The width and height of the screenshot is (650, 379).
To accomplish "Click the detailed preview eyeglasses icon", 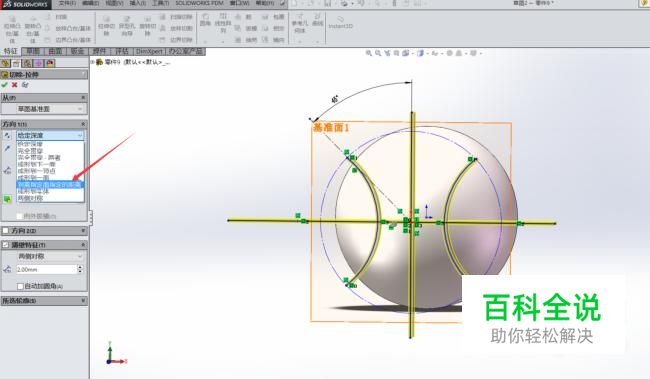I will point(25,85).
